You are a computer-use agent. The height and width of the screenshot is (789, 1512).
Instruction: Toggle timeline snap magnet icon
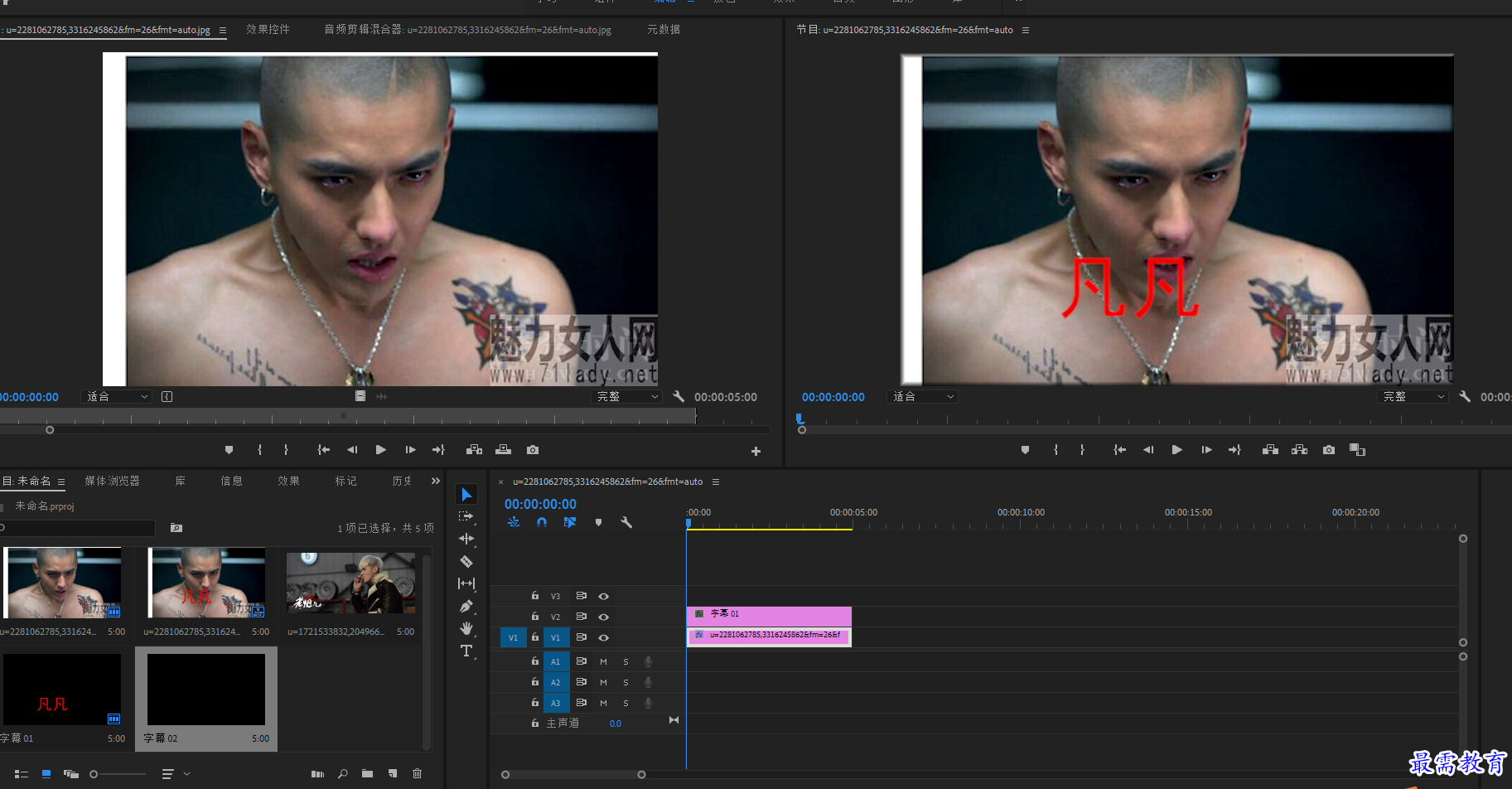click(542, 522)
